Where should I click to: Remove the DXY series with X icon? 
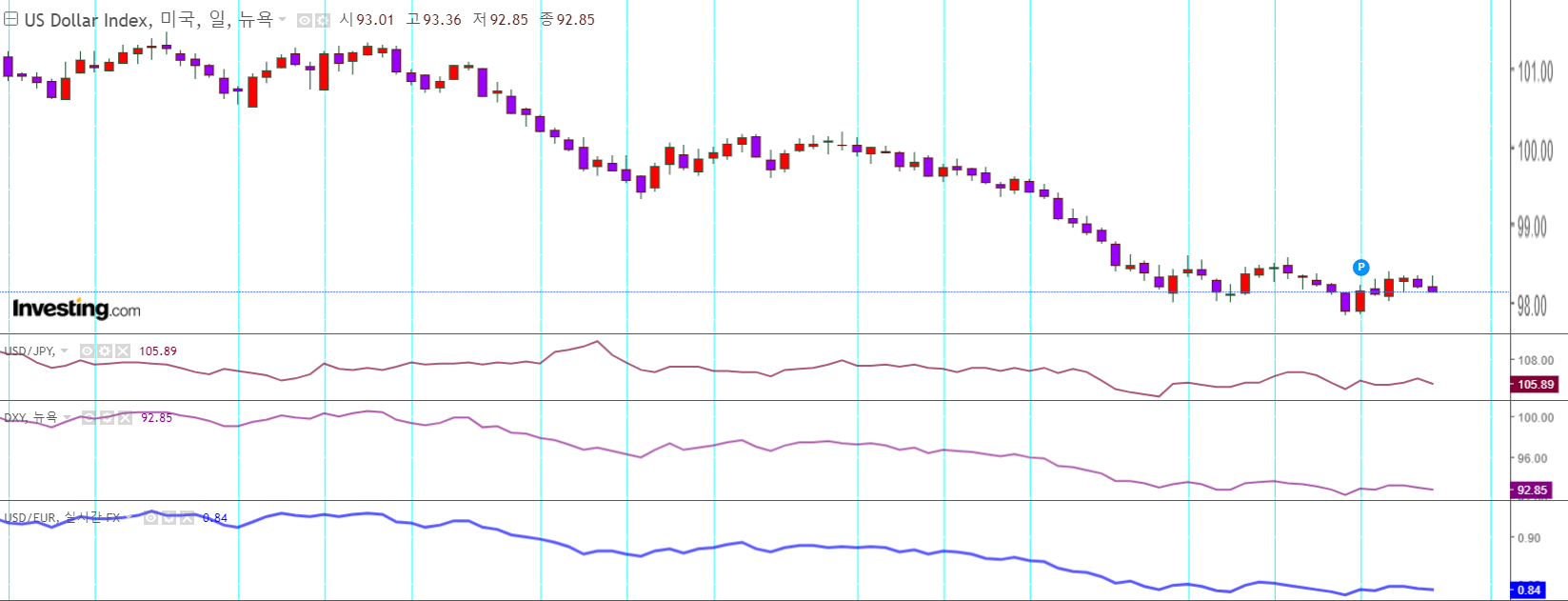coord(124,417)
